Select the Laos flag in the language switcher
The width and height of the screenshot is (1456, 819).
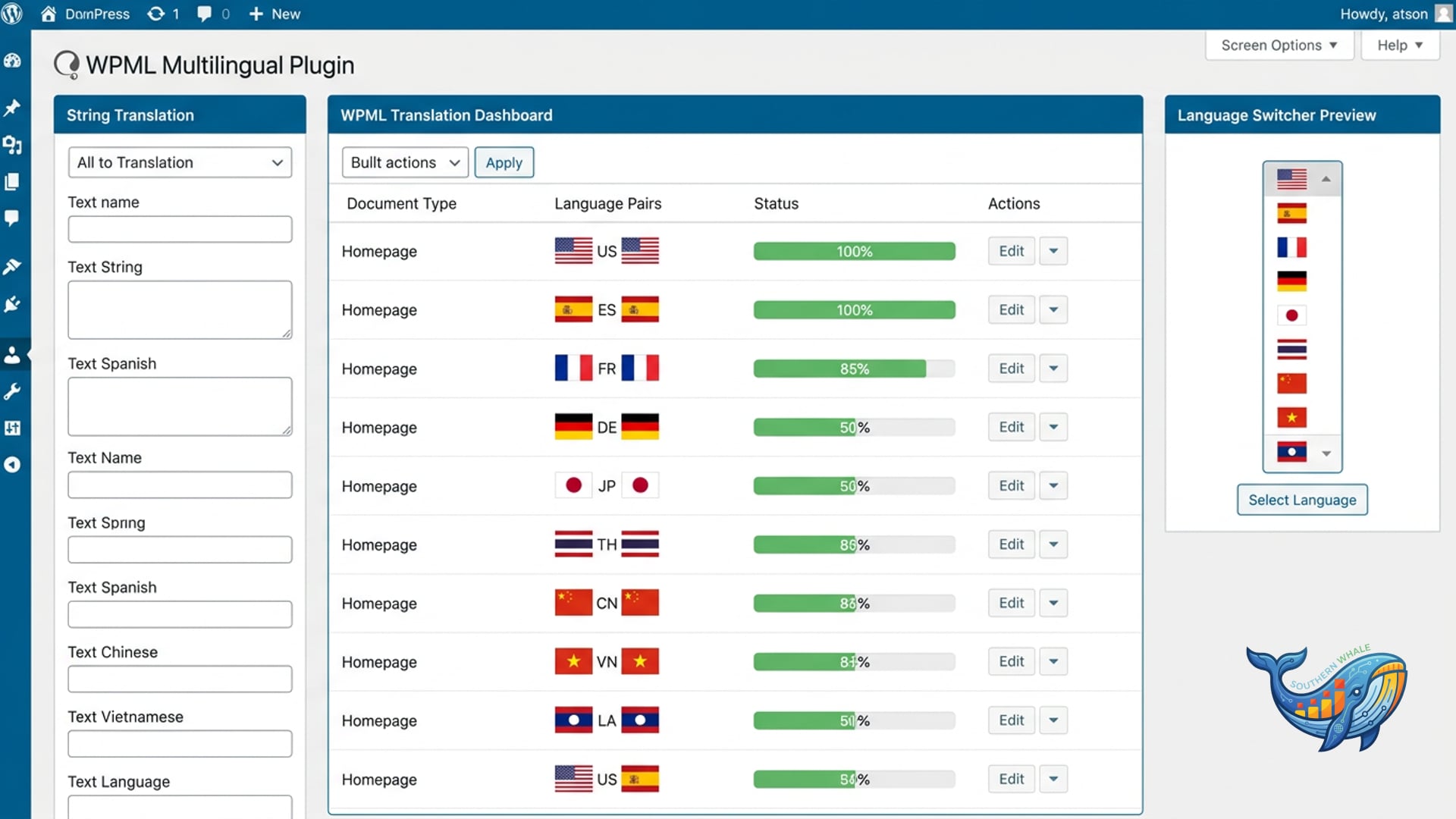click(1291, 453)
